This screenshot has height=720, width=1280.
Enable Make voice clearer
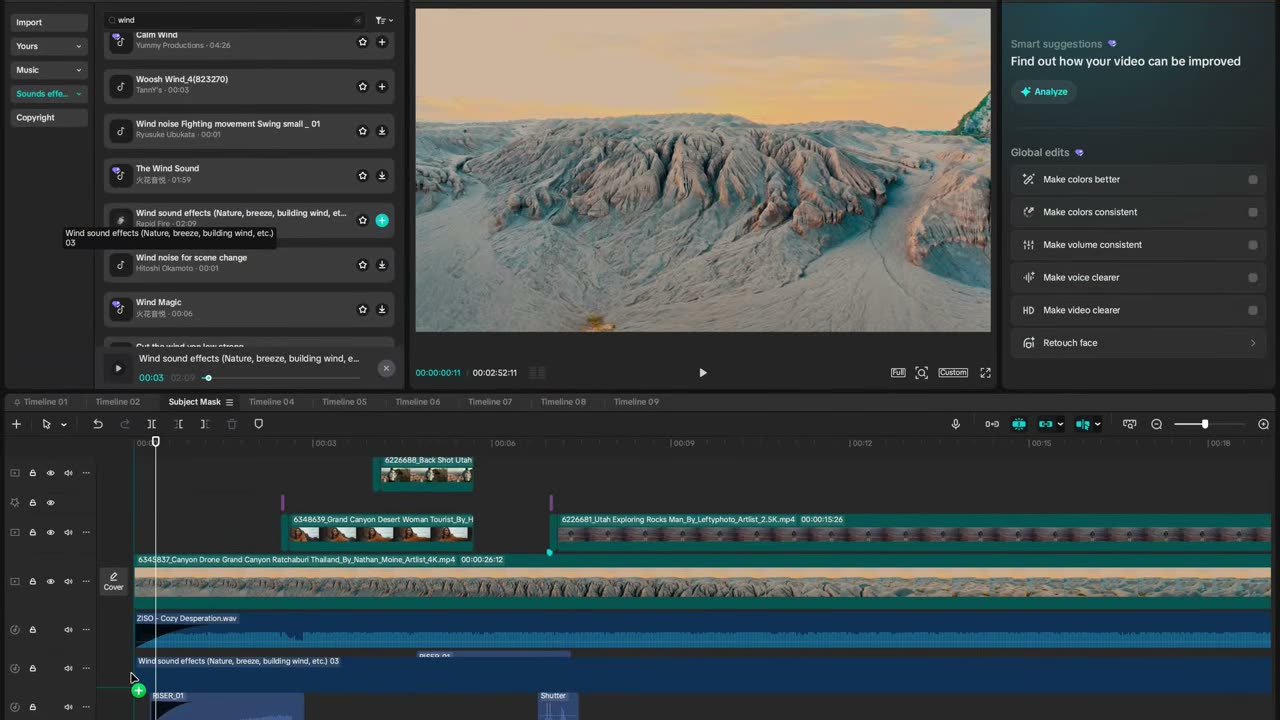(1252, 277)
